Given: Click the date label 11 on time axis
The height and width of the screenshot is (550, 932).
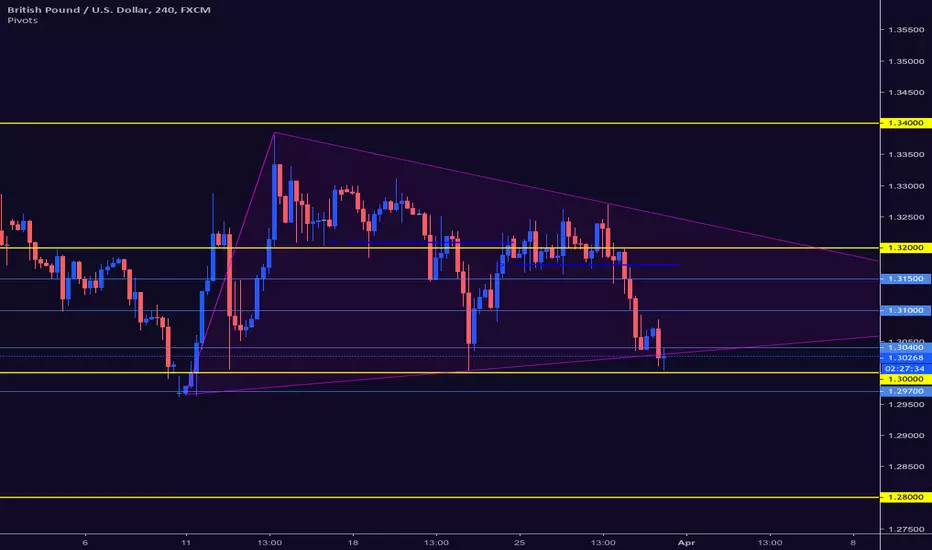Looking at the screenshot, I should [186, 542].
